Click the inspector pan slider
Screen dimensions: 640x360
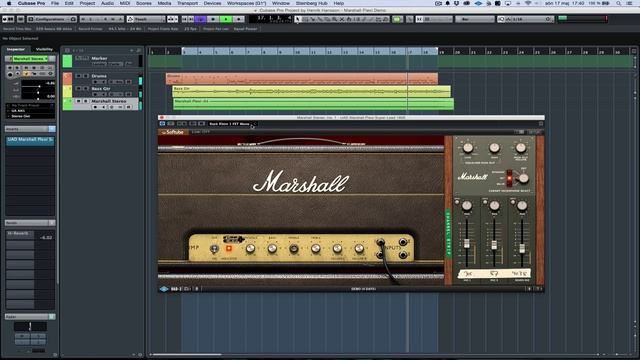pos(38,93)
